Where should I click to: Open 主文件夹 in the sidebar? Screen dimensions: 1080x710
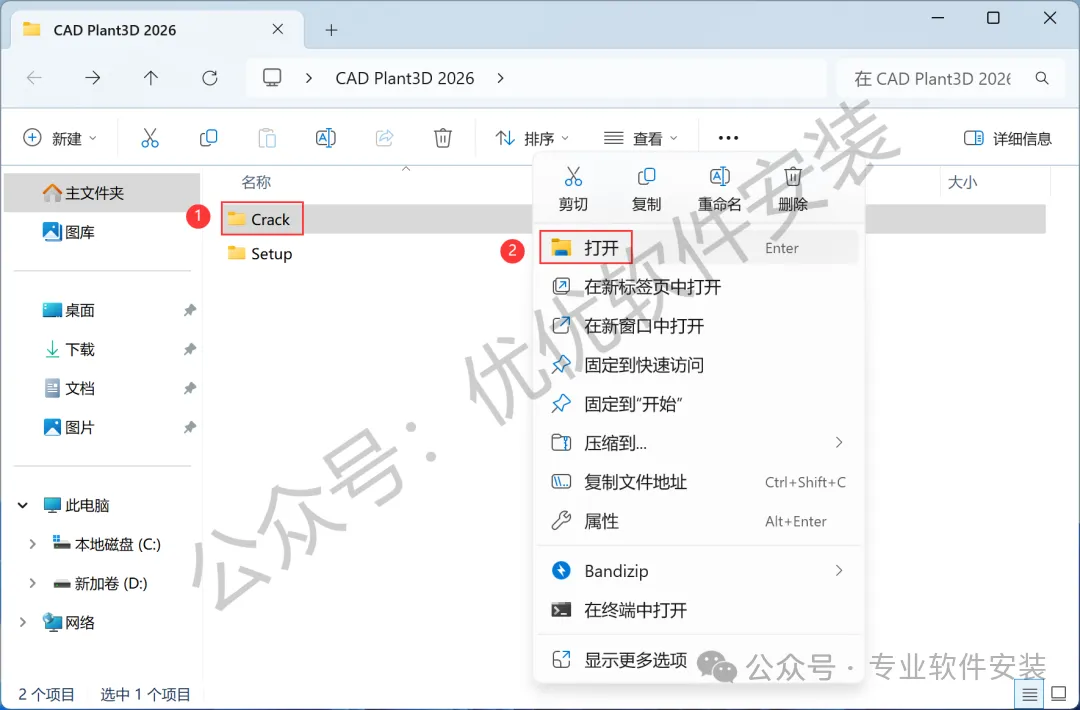pos(102,193)
